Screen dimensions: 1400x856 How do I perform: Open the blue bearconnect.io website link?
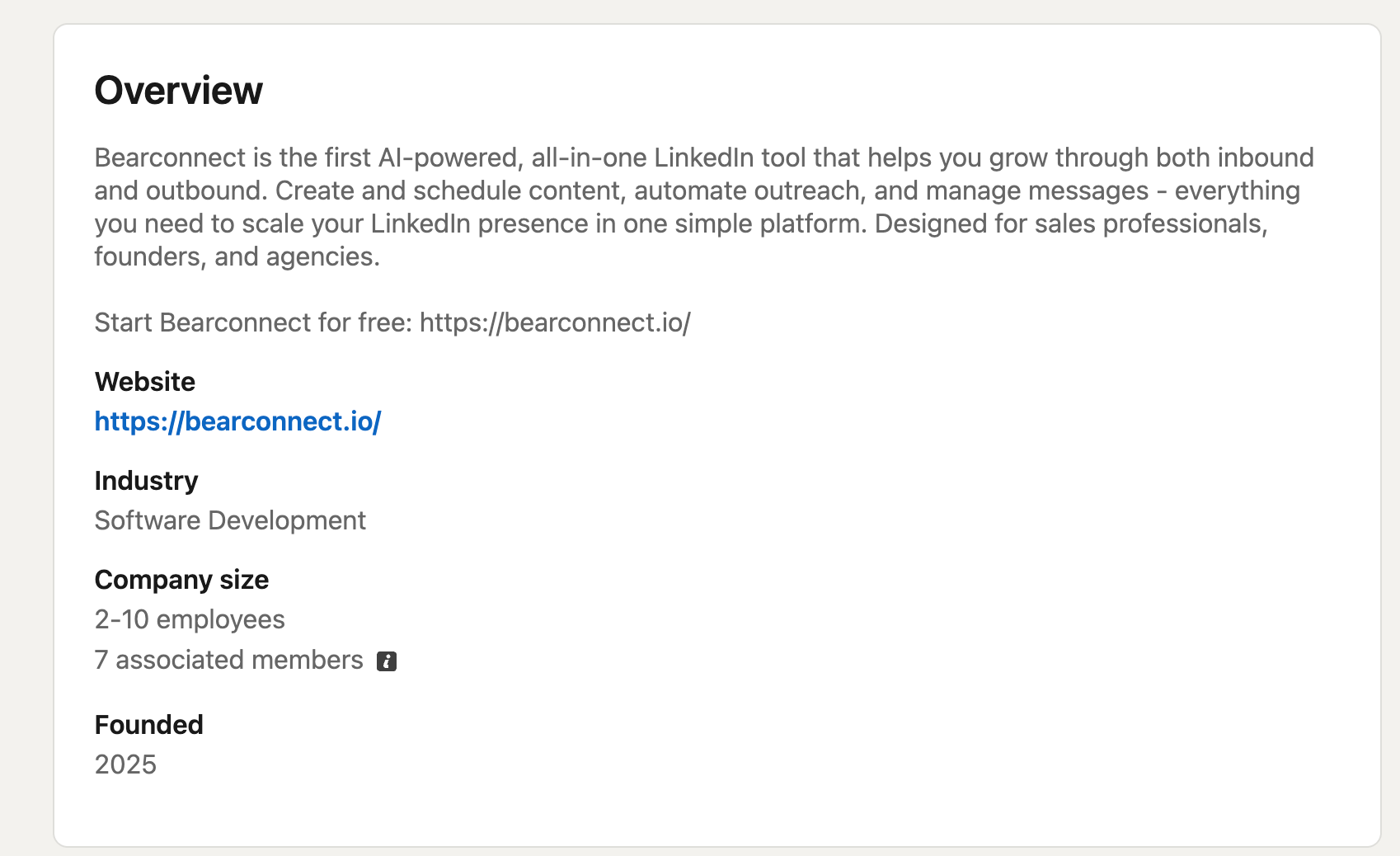[x=237, y=421]
